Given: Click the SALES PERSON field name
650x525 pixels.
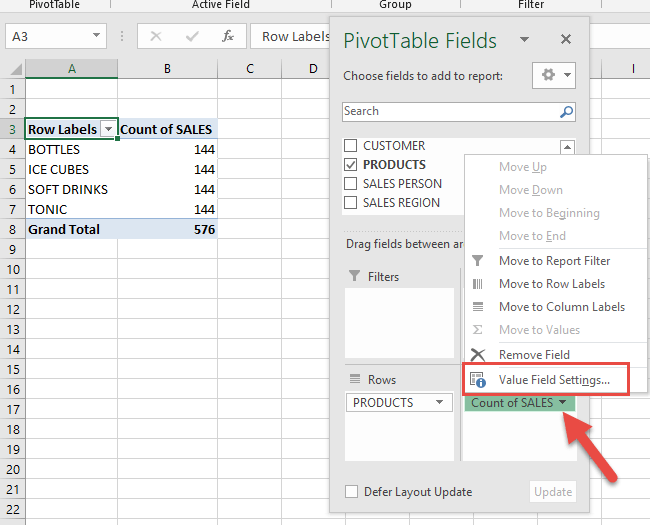Looking at the screenshot, I should click(402, 183).
